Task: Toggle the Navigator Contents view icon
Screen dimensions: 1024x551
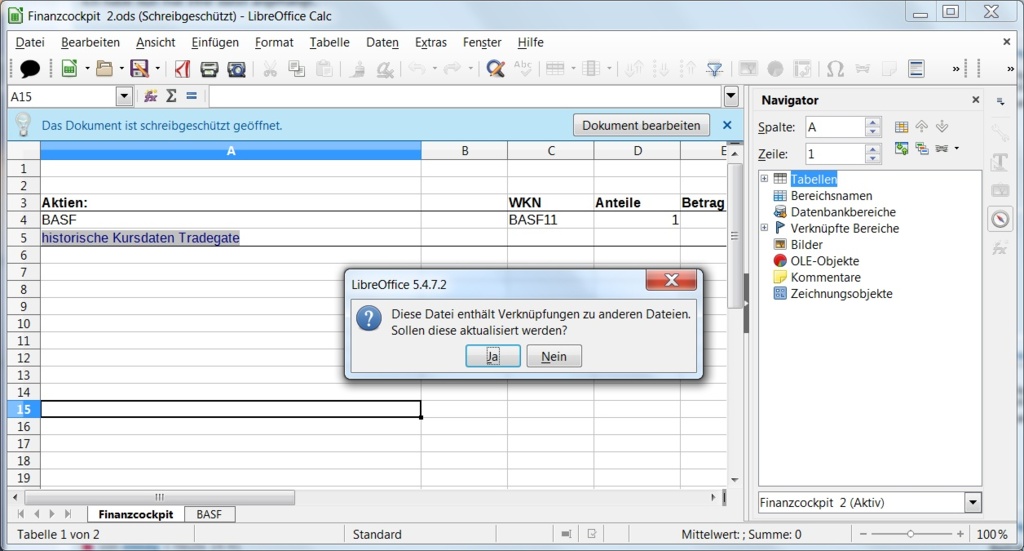Action: point(901,148)
